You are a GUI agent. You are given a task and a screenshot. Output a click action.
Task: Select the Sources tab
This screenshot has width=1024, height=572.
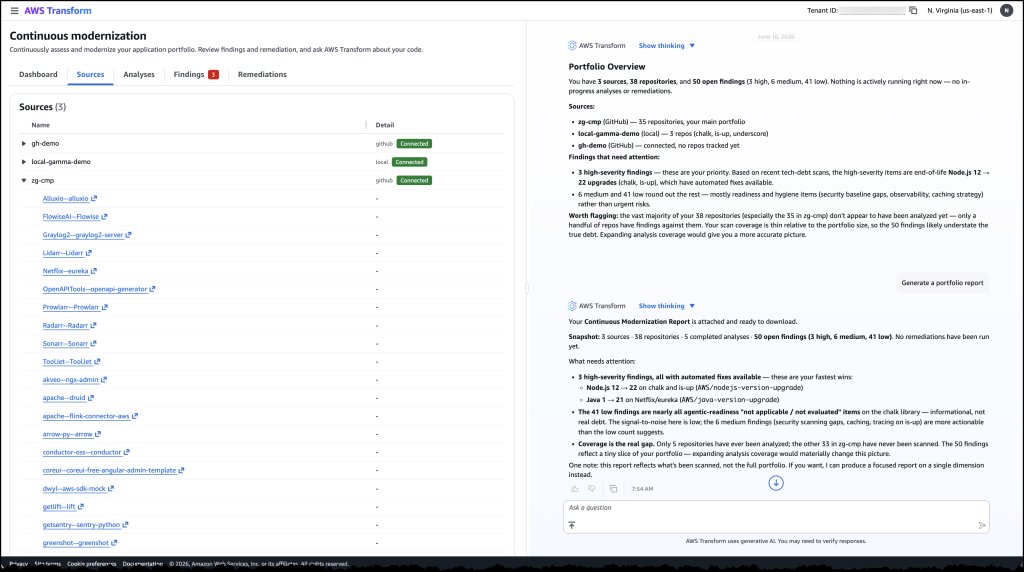pyautogui.click(x=90, y=74)
